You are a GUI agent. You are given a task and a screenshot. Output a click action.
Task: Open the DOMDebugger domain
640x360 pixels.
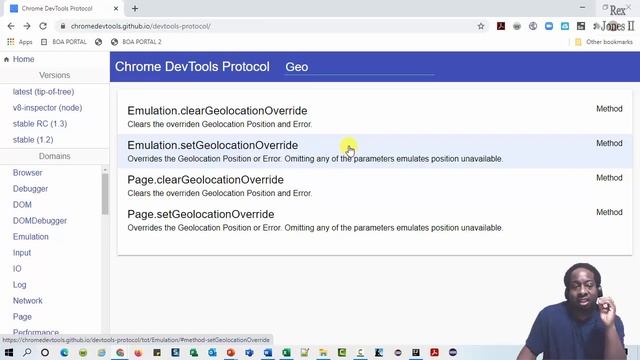pyautogui.click(x=40, y=221)
